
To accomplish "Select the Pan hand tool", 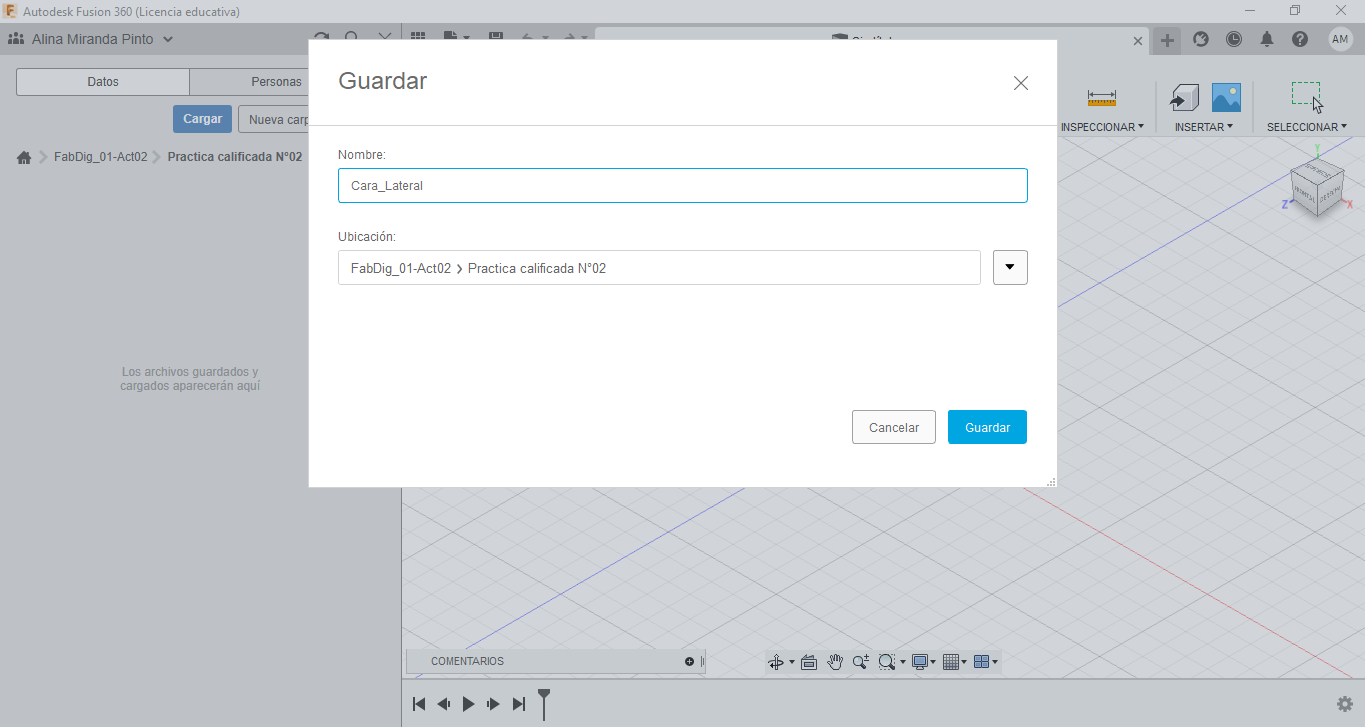I will [x=835, y=662].
